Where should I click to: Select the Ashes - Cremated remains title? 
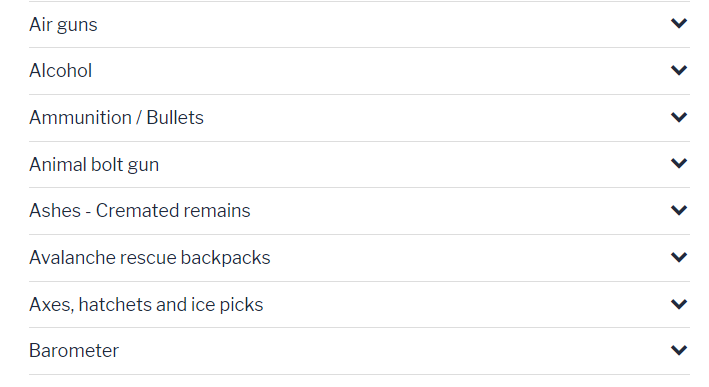pyautogui.click(x=140, y=211)
